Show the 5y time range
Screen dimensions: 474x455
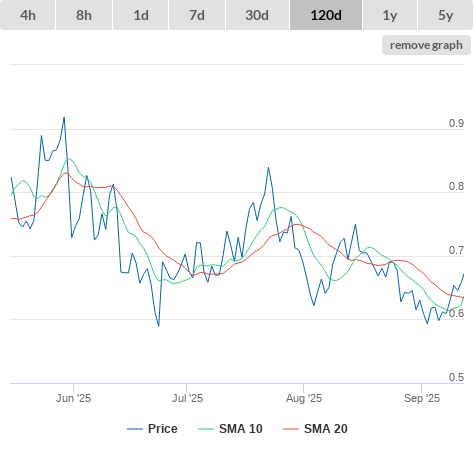446,15
